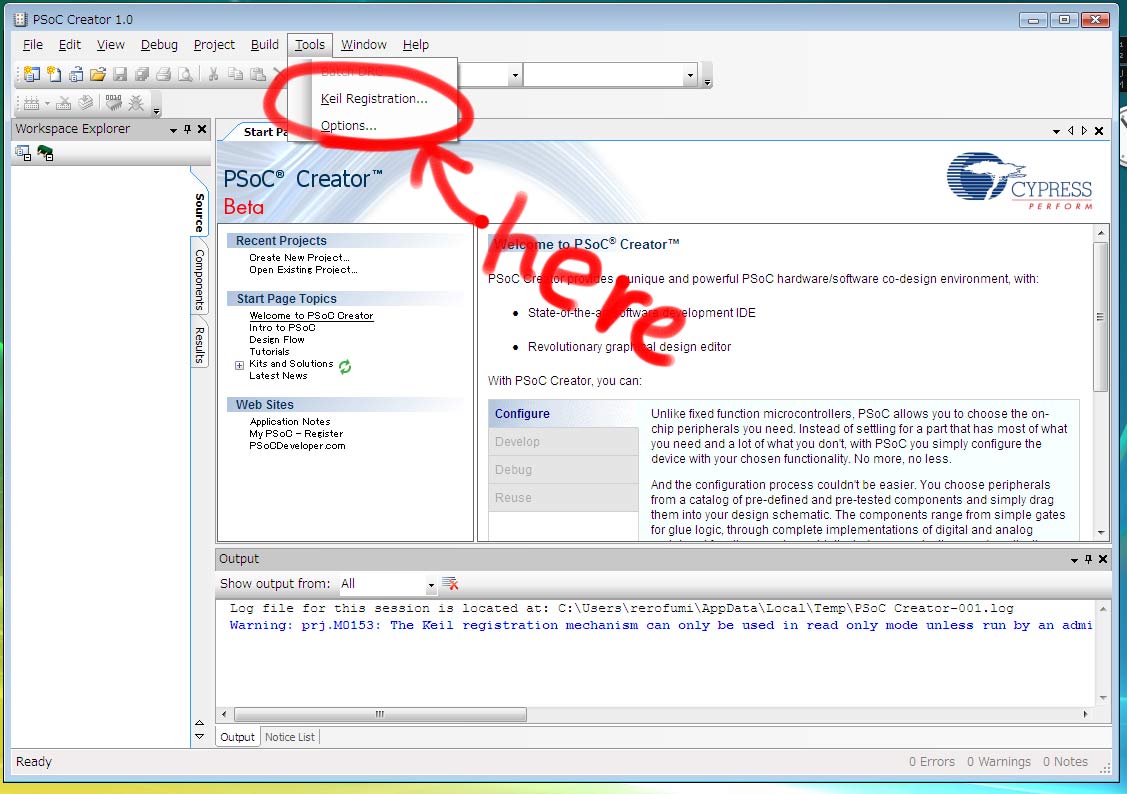The image size is (1127, 794).
Task: Click the collapse-all icon in Workspace Explorer
Action: [x=23, y=153]
